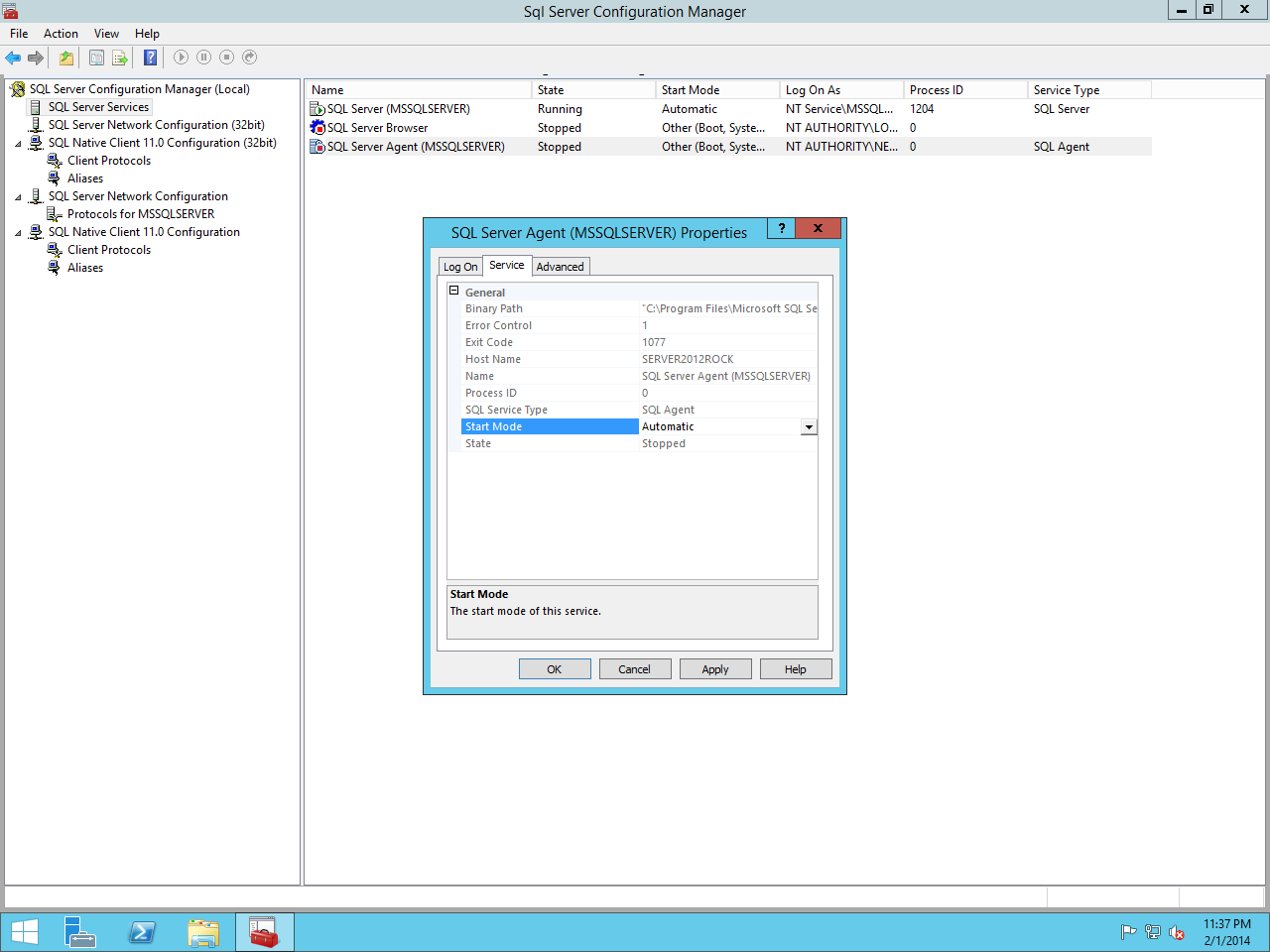
Task: Select SQL Server Configuration Manager (Local) root
Action: (x=139, y=89)
